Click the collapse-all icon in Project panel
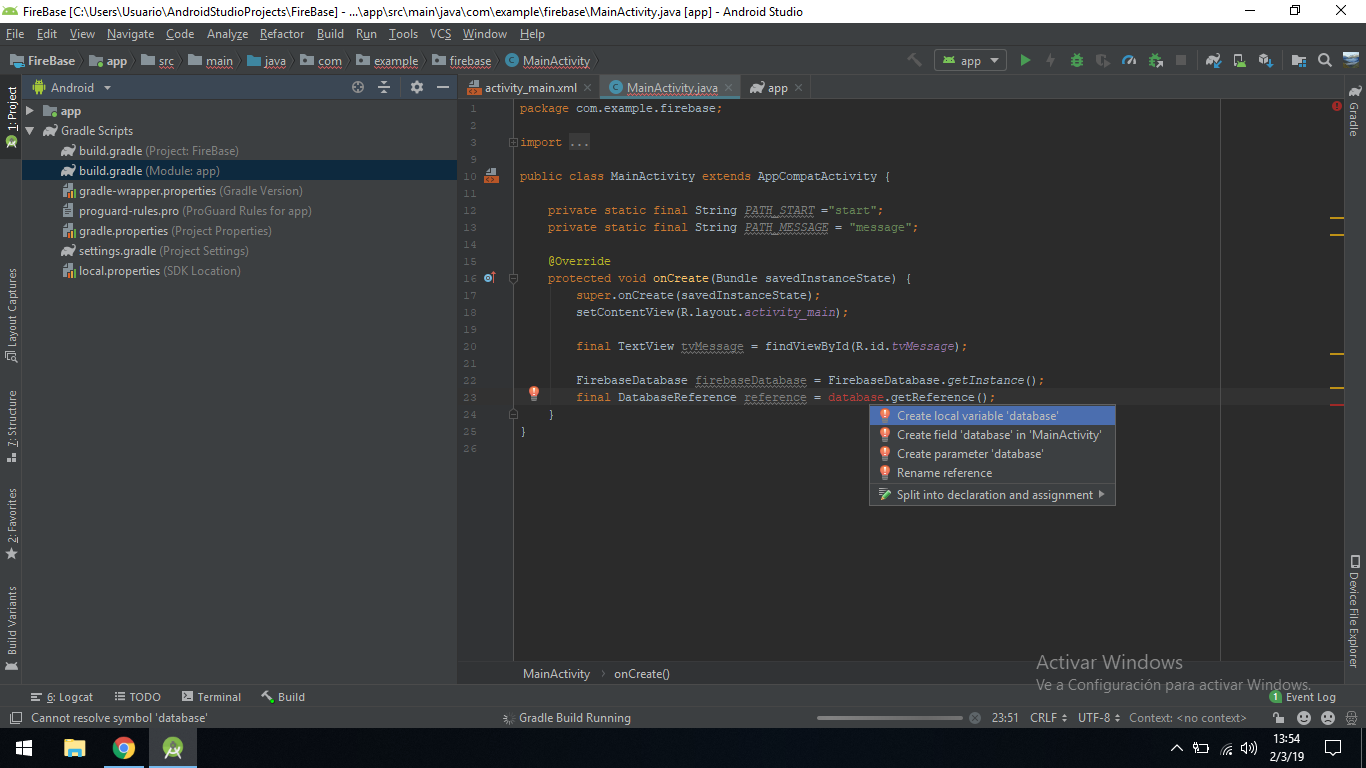Image resolution: width=1366 pixels, height=768 pixels. pos(384,87)
